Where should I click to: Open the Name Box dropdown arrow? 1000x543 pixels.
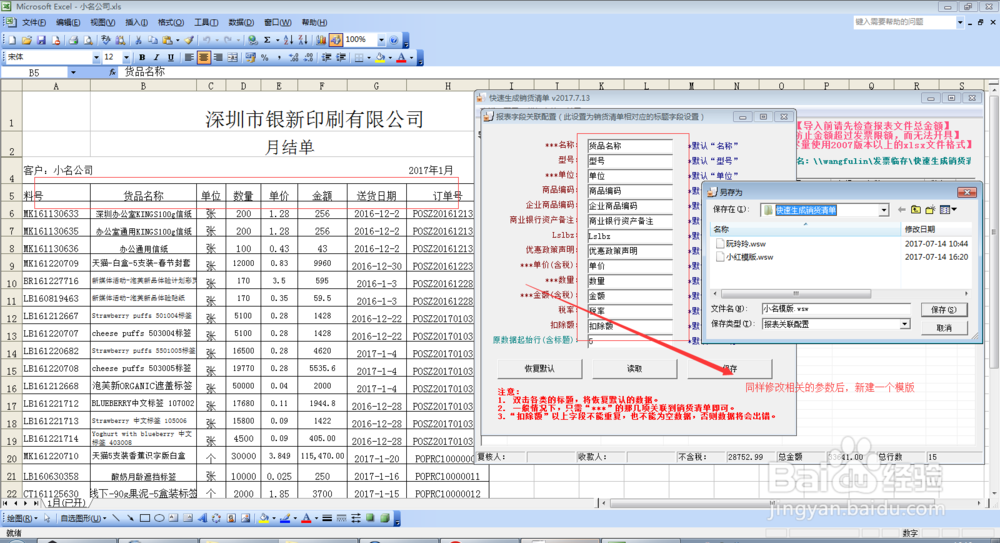pyautogui.click(x=73, y=73)
